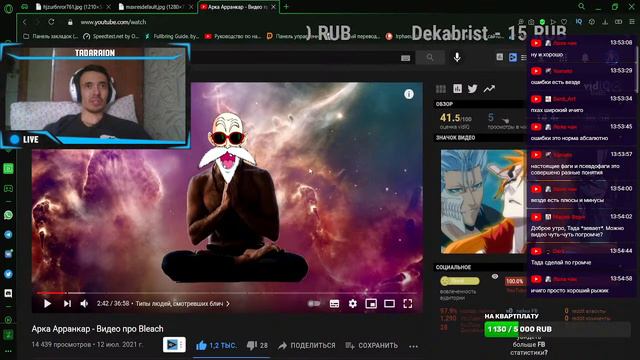Switch to the maxresdefault.jpg tab
Screen dimensions: 640x360
[x=156, y=7]
